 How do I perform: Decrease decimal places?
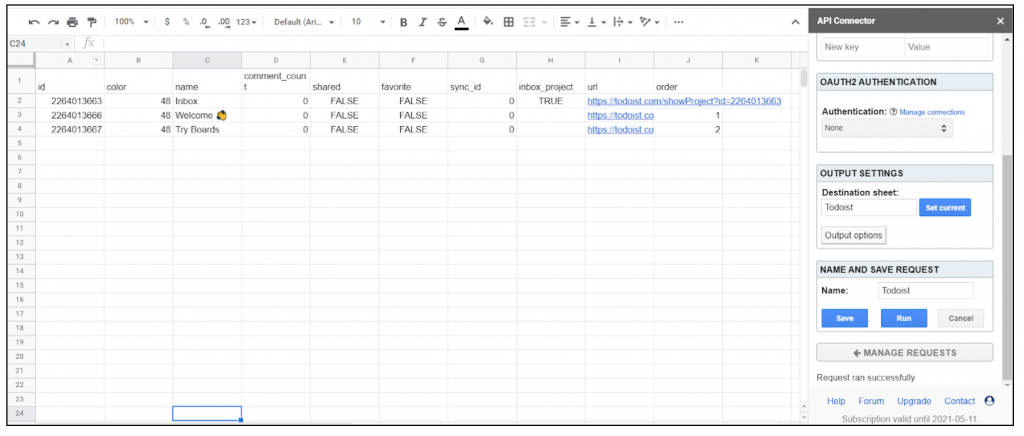[x=205, y=22]
